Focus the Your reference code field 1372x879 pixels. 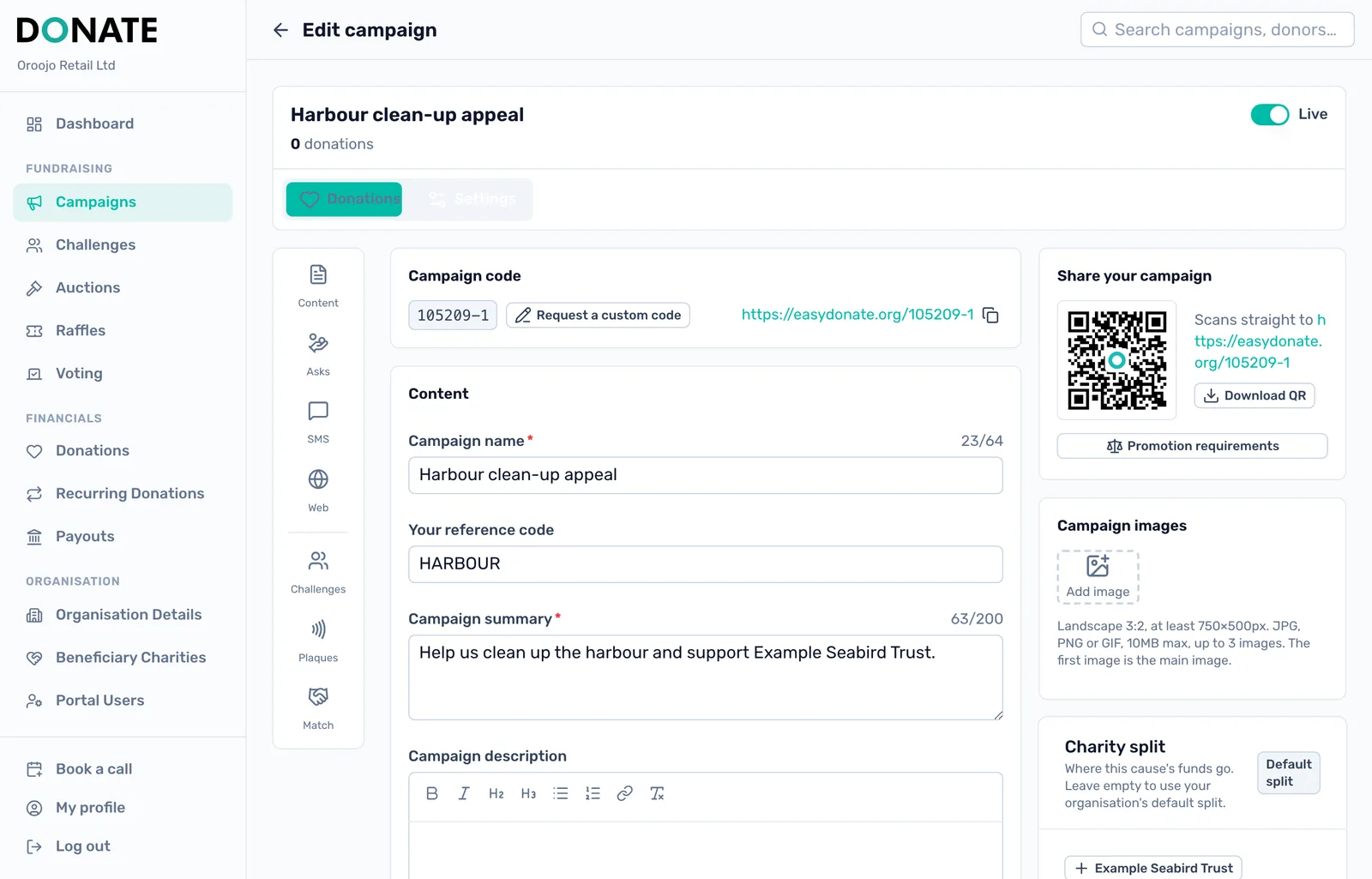[705, 564]
